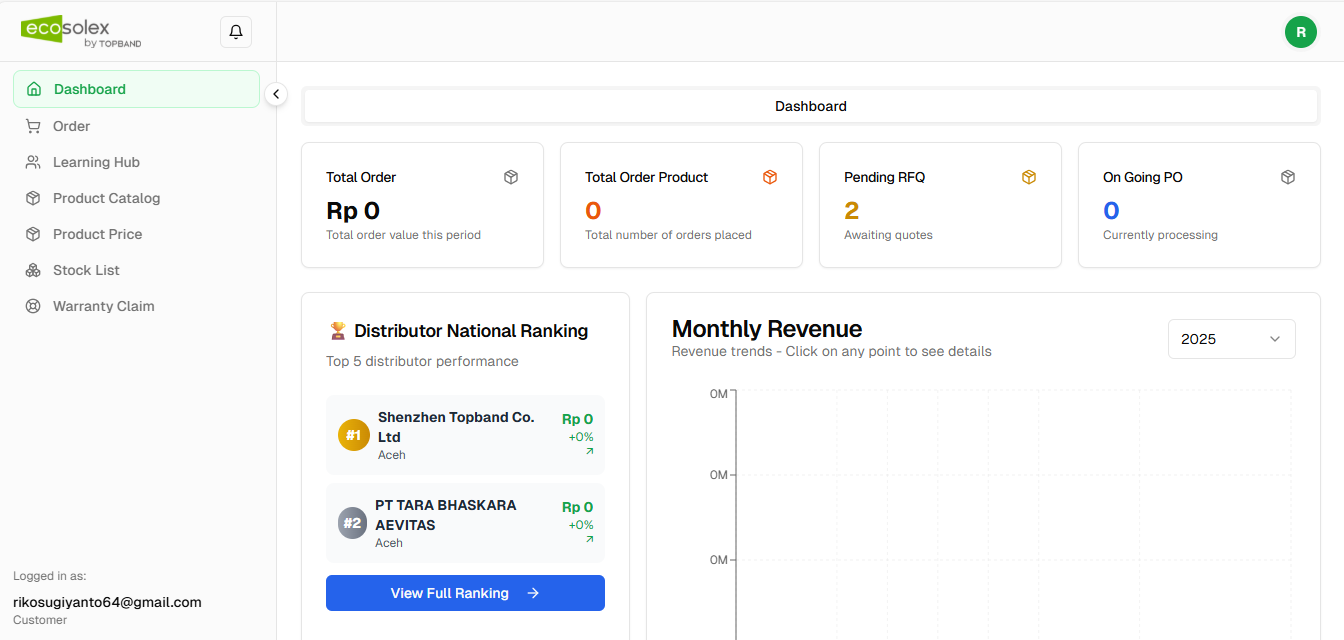Click the Total Order card box icon
Viewport: 1344px width, 640px height.
(511, 177)
